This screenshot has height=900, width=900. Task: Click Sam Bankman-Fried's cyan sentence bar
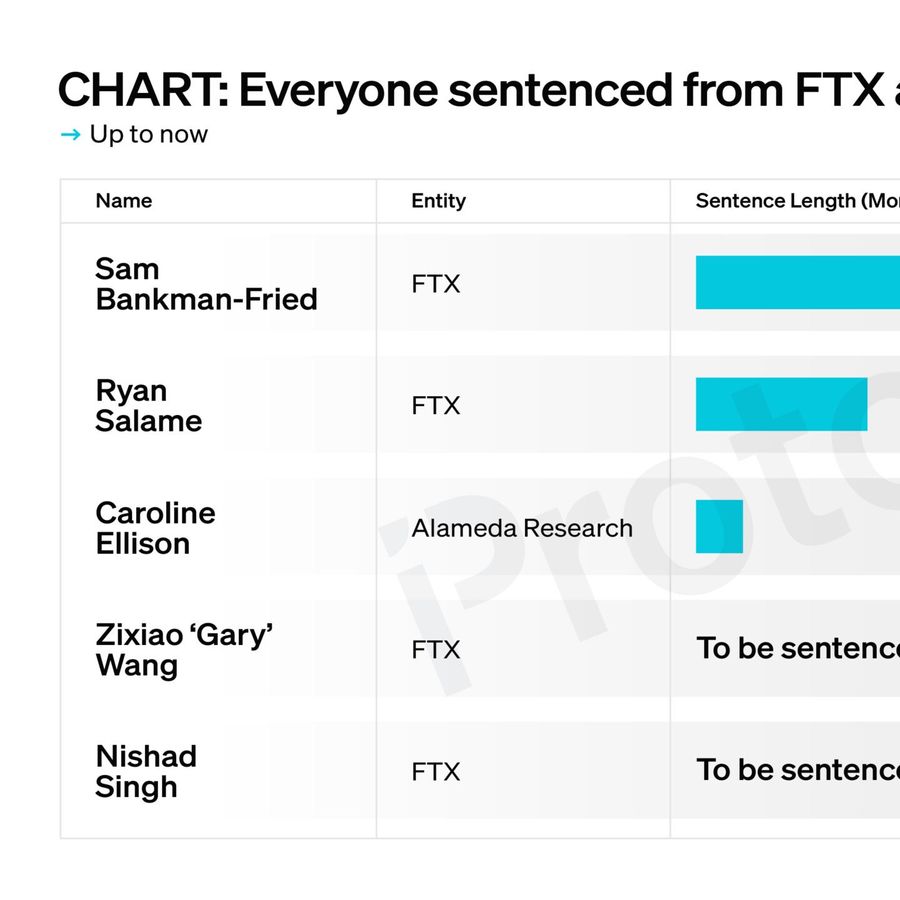798,283
